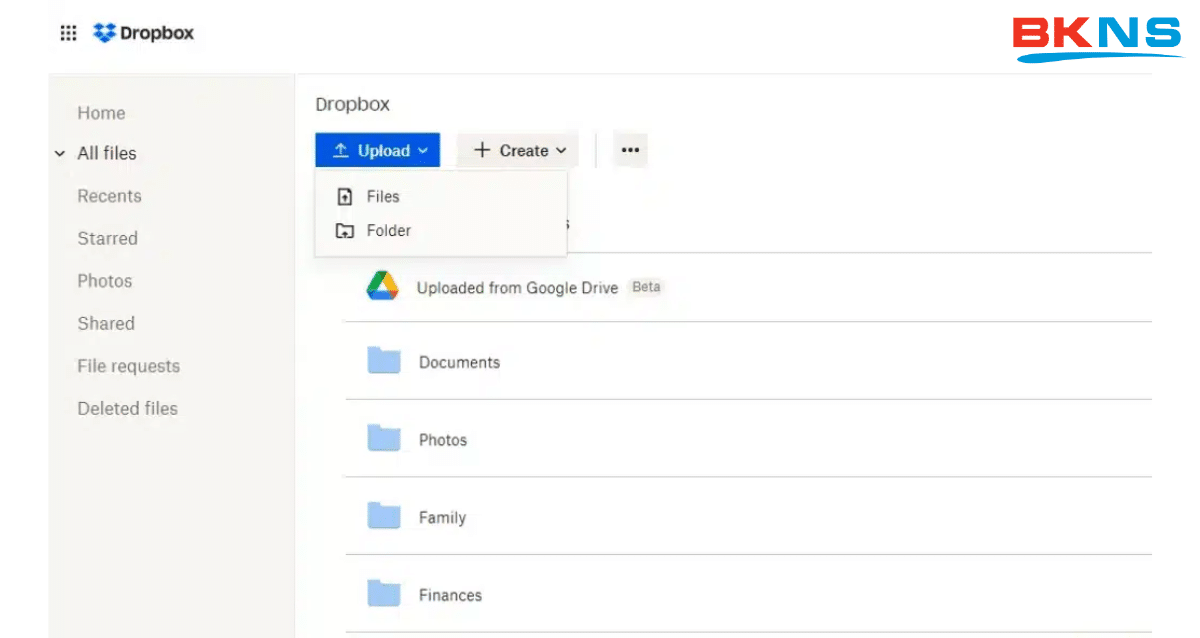Open the three-dot more options button

(629, 150)
